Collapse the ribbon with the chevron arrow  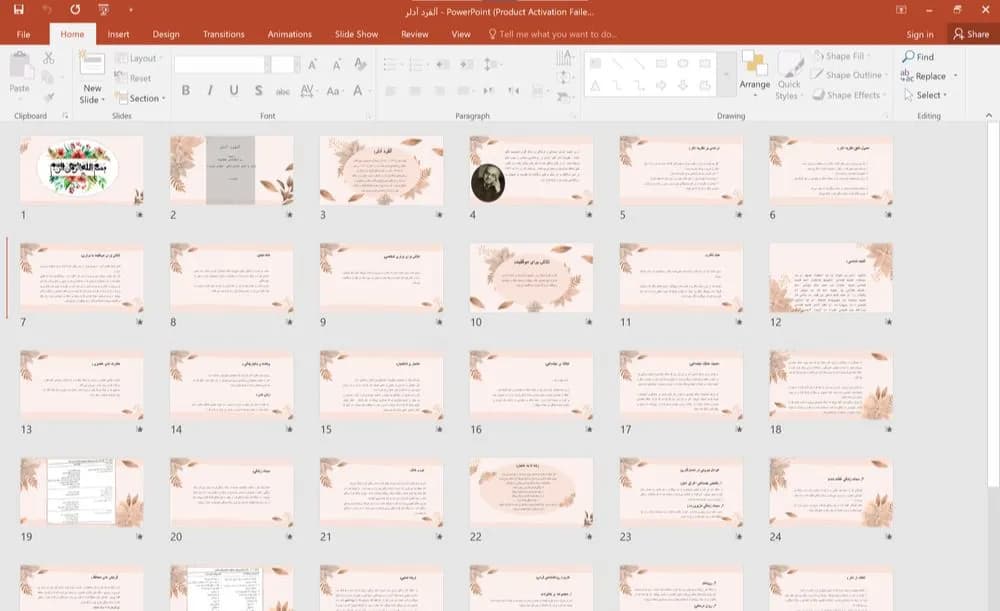tap(989, 115)
